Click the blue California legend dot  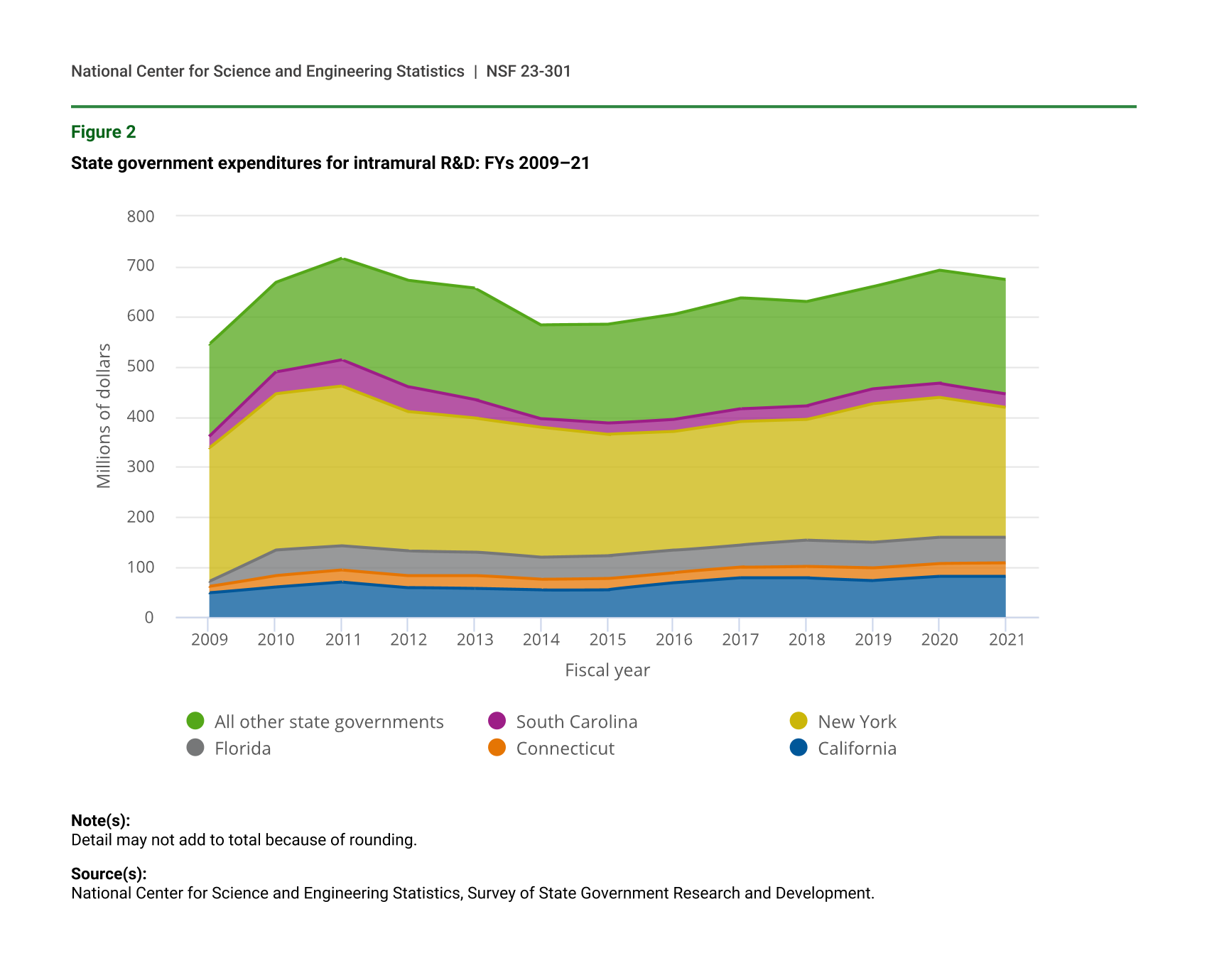coord(799,748)
